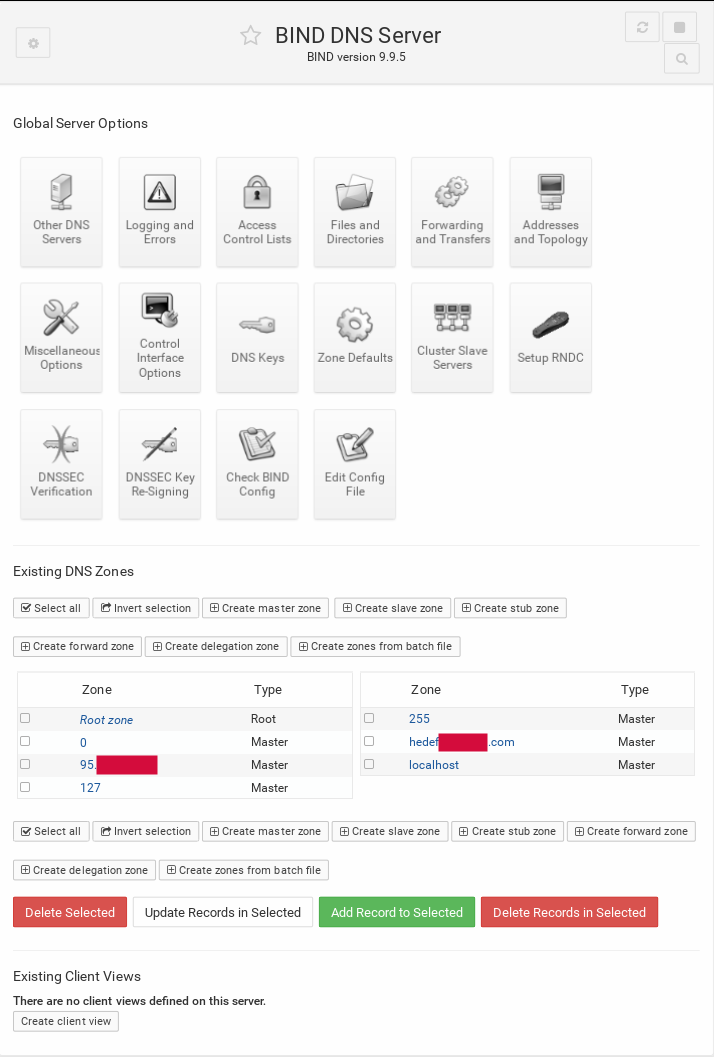Open DNSSEC Verification settings
The image size is (714, 1057).
61,463
